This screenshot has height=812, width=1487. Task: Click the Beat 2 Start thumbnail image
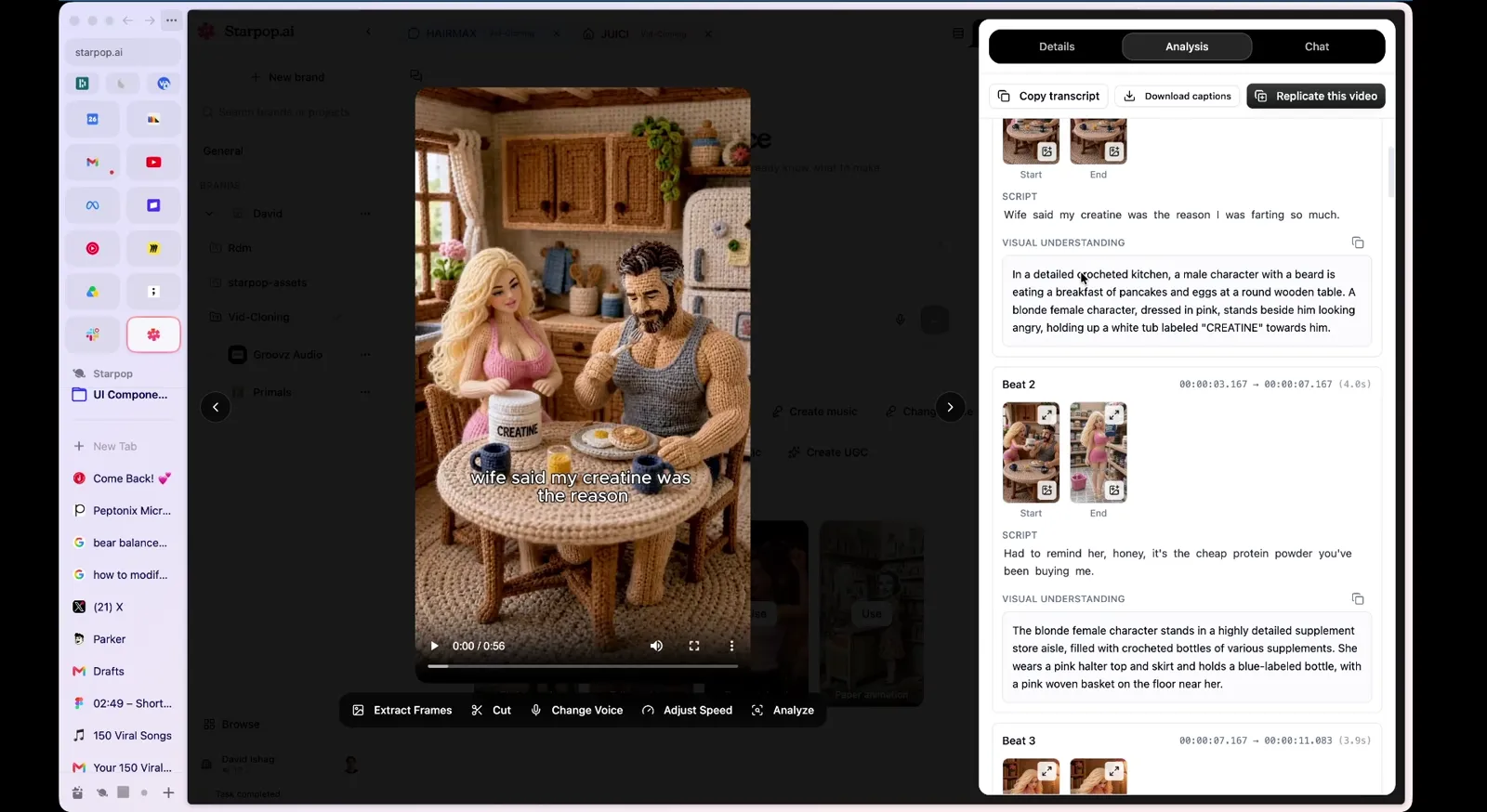pyautogui.click(x=1031, y=452)
